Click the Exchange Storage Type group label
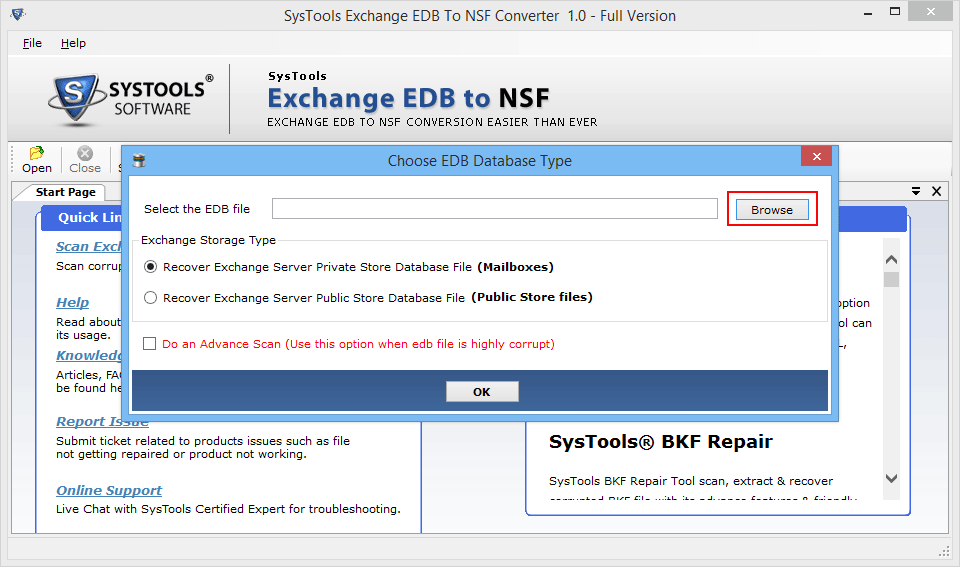960x567 pixels. (208, 240)
